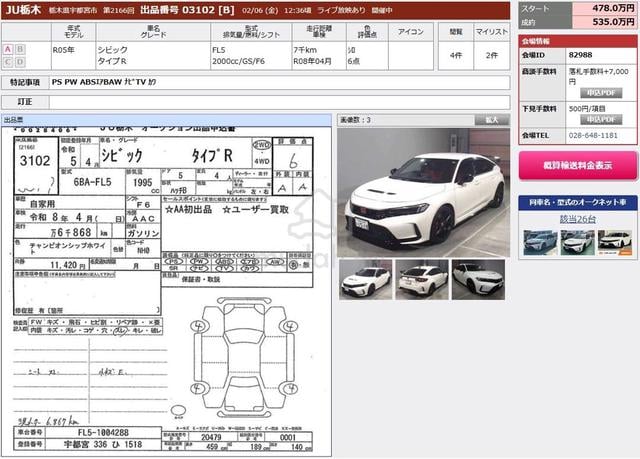
Task: Click the 閲覧 count '4件'
Action: pyautogui.click(x=456, y=55)
